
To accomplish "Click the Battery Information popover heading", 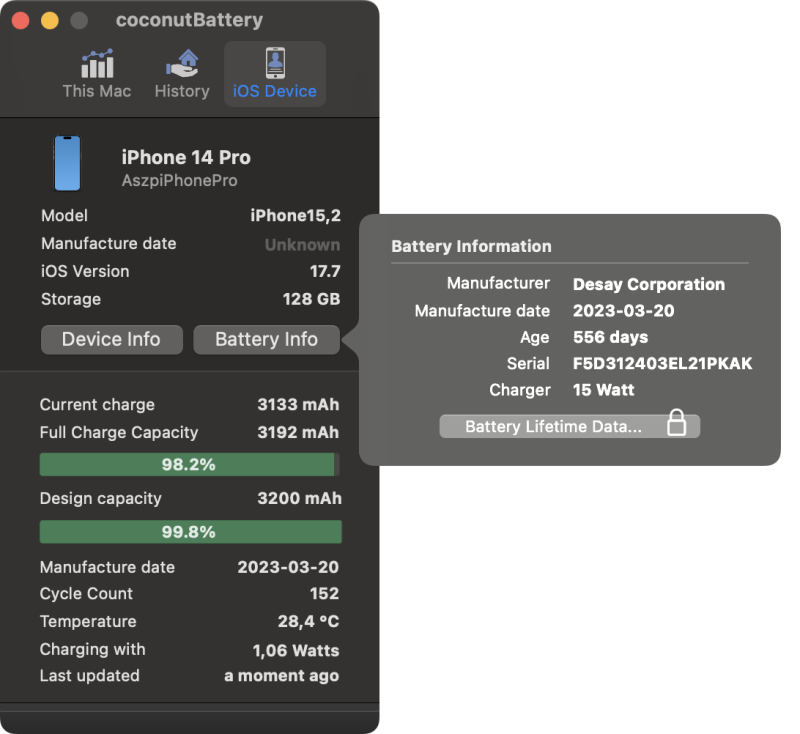I will [x=471, y=246].
